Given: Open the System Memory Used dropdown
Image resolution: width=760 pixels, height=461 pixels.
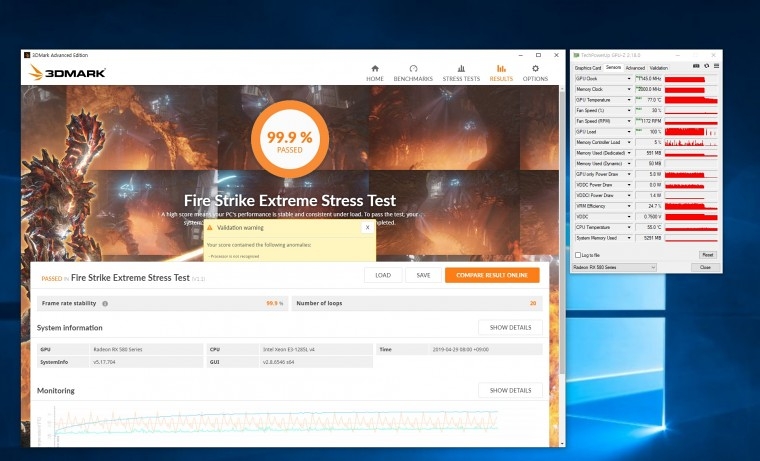Looking at the screenshot, I should click(629, 238).
